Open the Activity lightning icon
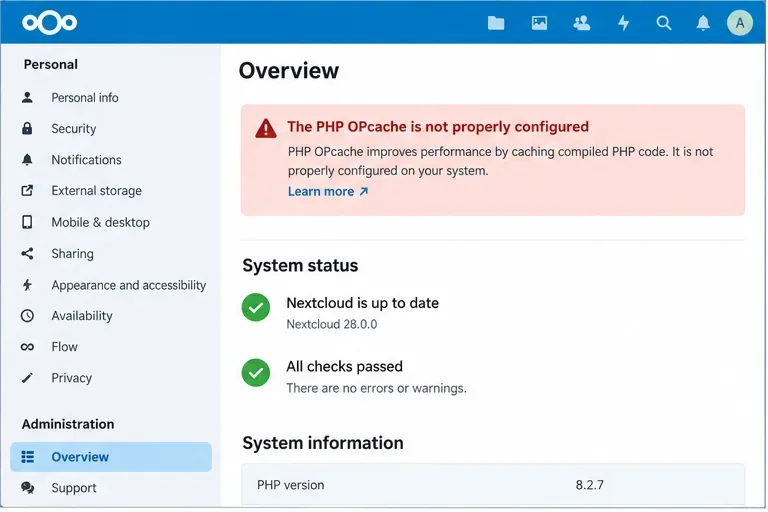 [x=623, y=23]
